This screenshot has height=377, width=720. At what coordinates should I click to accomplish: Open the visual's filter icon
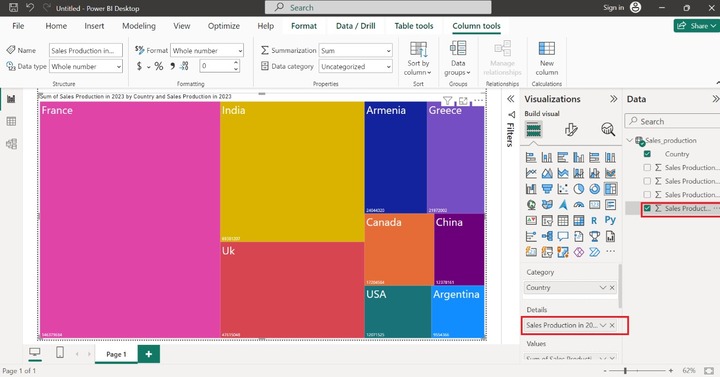[x=447, y=100]
